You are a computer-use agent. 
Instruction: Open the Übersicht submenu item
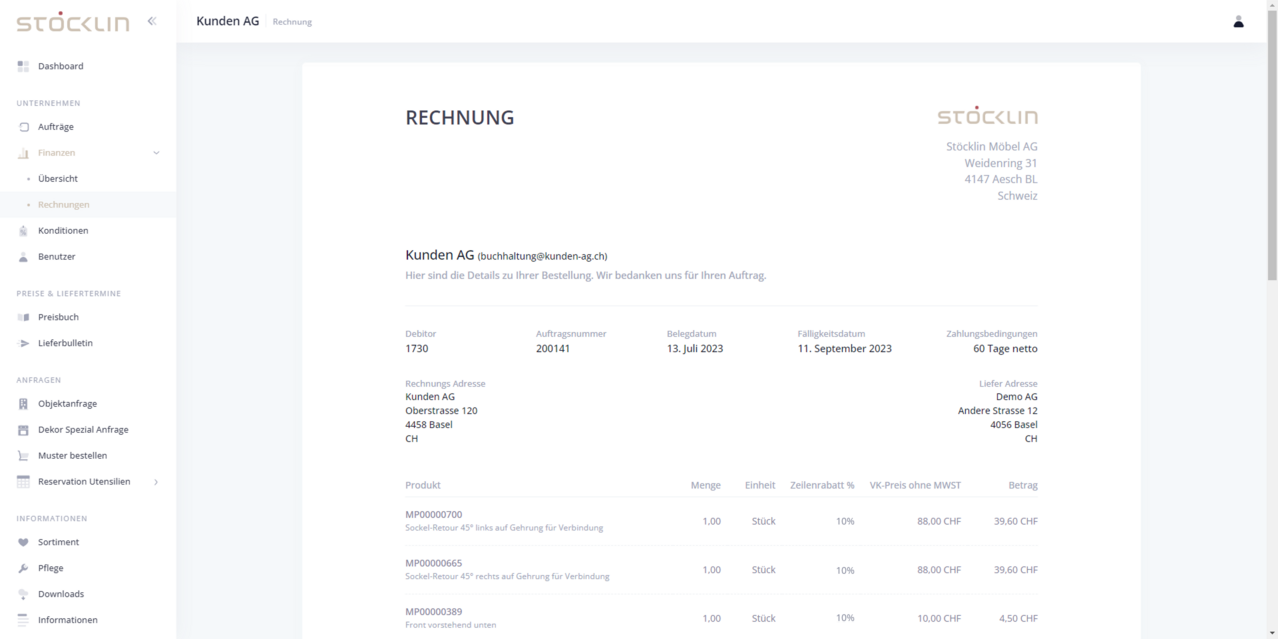(58, 179)
